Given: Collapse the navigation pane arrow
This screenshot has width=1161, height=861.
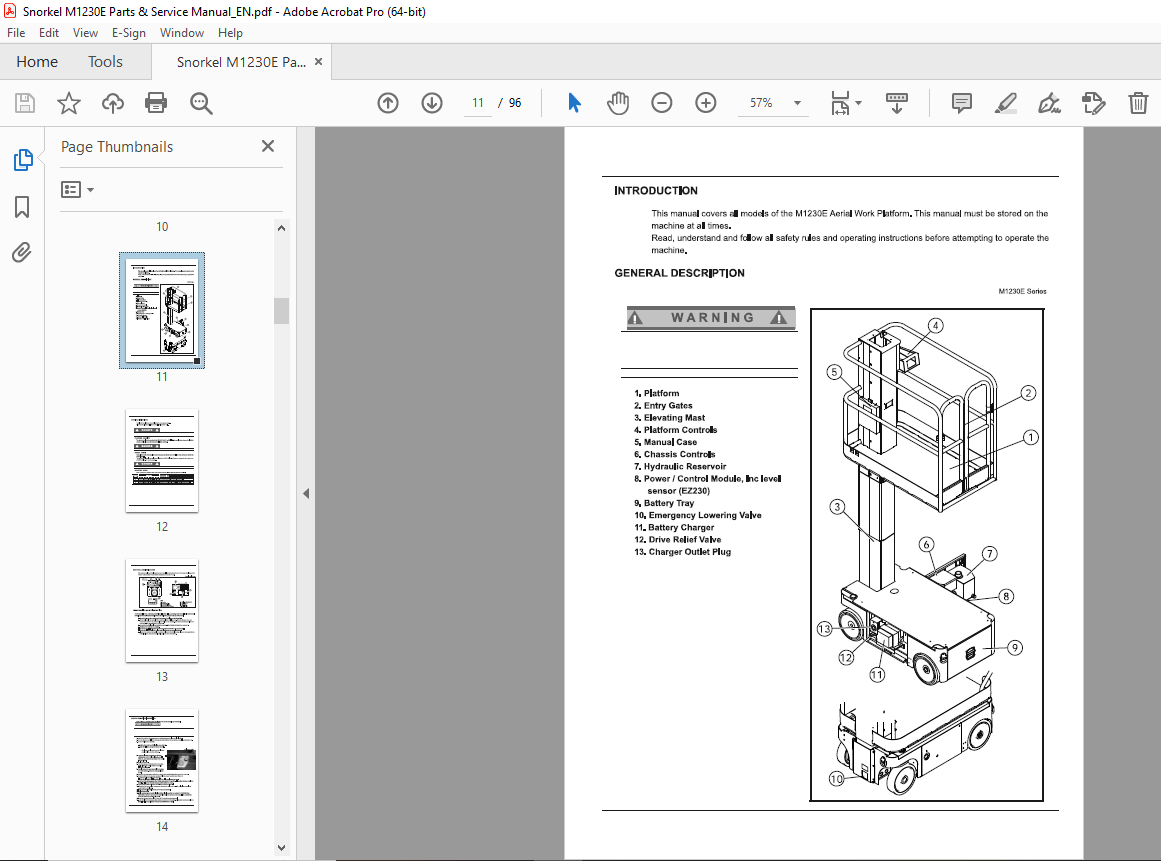Looking at the screenshot, I should [306, 494].
